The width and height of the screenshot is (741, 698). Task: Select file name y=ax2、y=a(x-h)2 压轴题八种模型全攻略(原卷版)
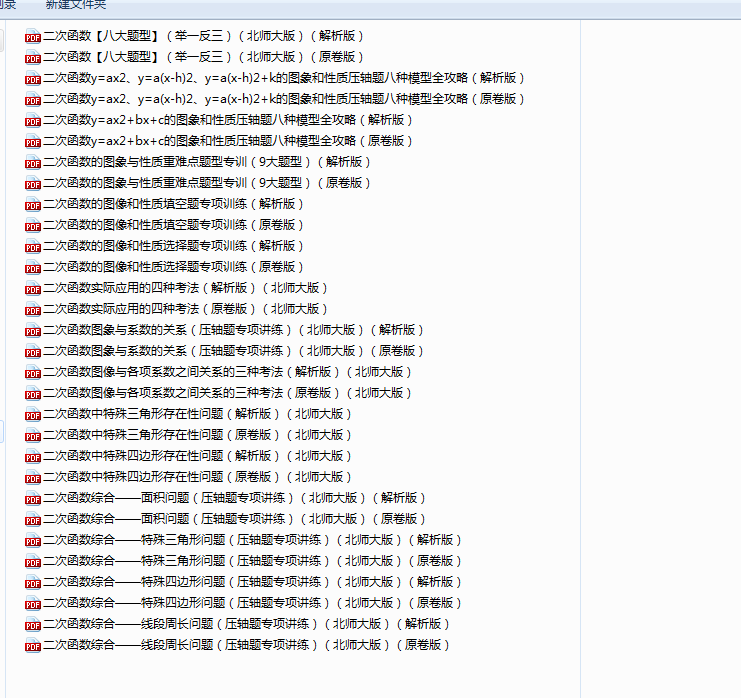(x=284, y=99)
